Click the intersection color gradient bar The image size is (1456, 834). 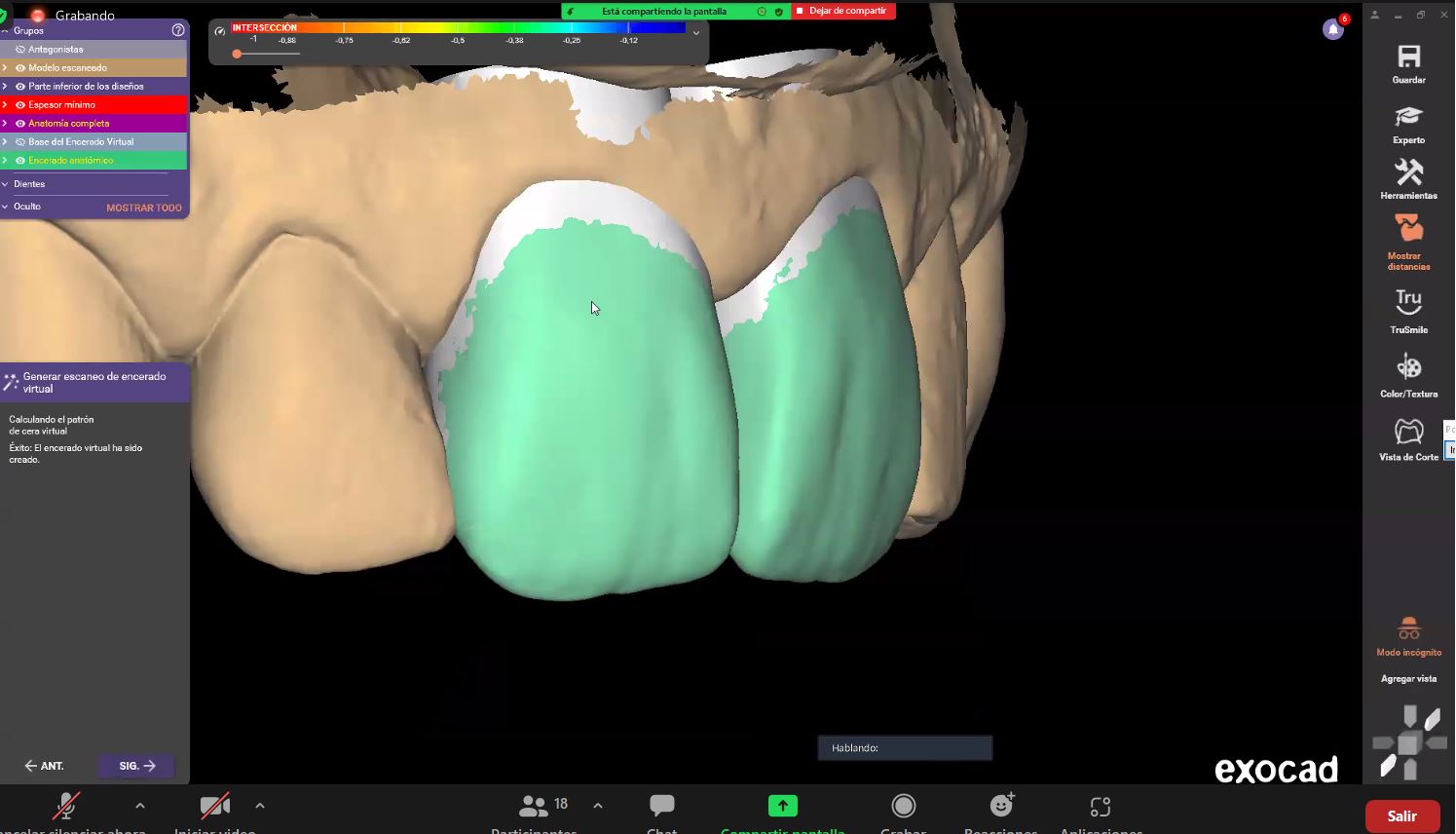click(459, 28)
